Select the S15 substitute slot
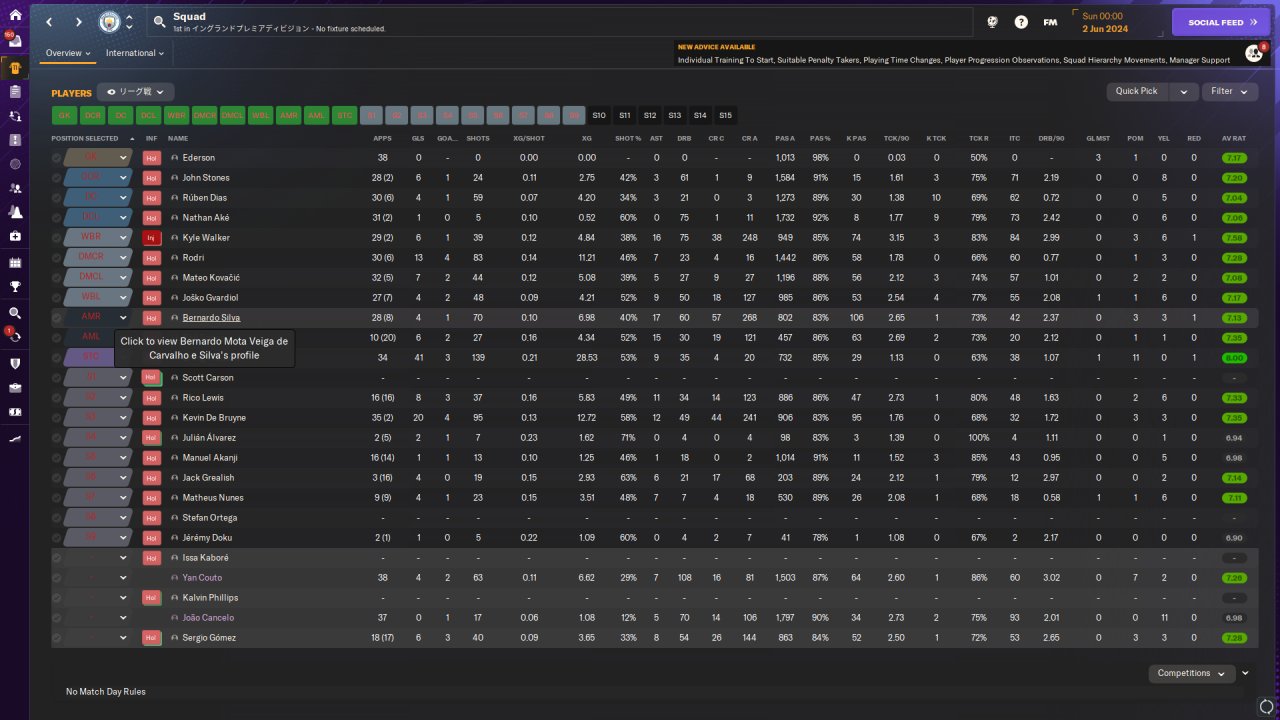The width and height of the screenshot is (1280, 720). [726, 116]
